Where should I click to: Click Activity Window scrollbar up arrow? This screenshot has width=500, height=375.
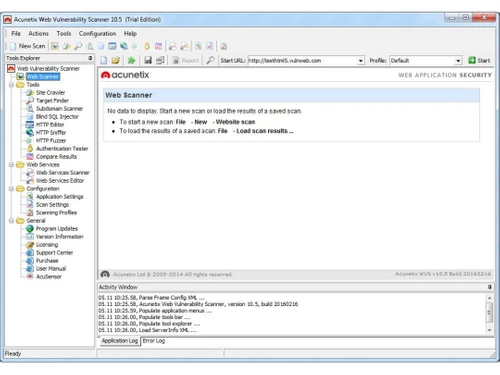(489, 298)
